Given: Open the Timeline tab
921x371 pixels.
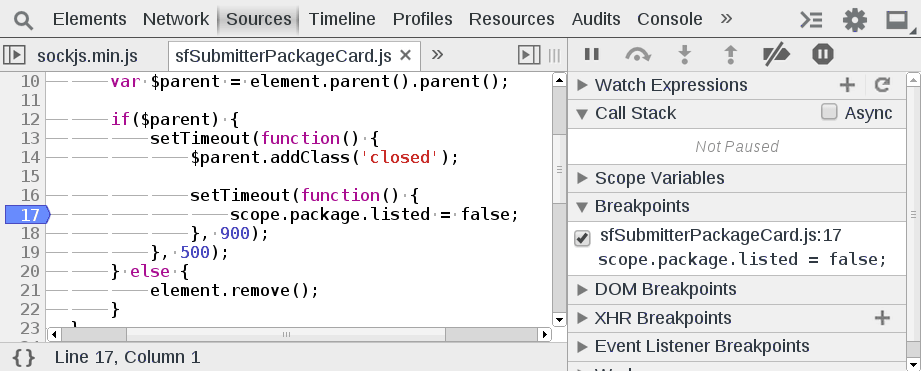Looking at the screenshot, I should (342, 19).
